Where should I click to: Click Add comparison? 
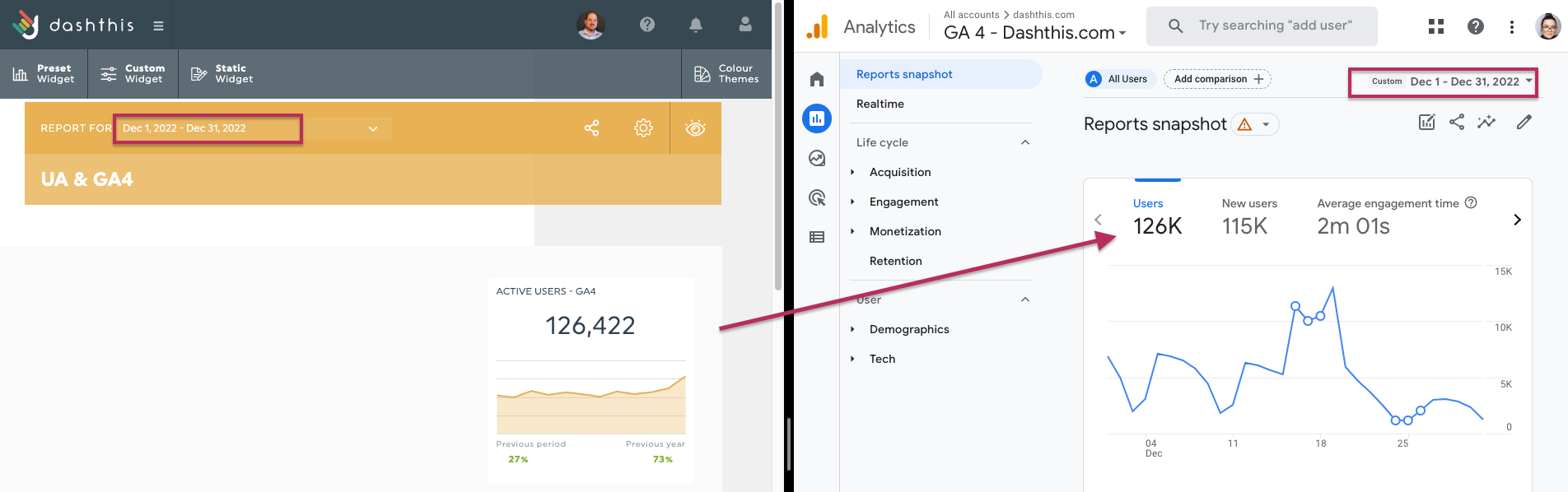pyautogui.click(x=1217, y=79)
